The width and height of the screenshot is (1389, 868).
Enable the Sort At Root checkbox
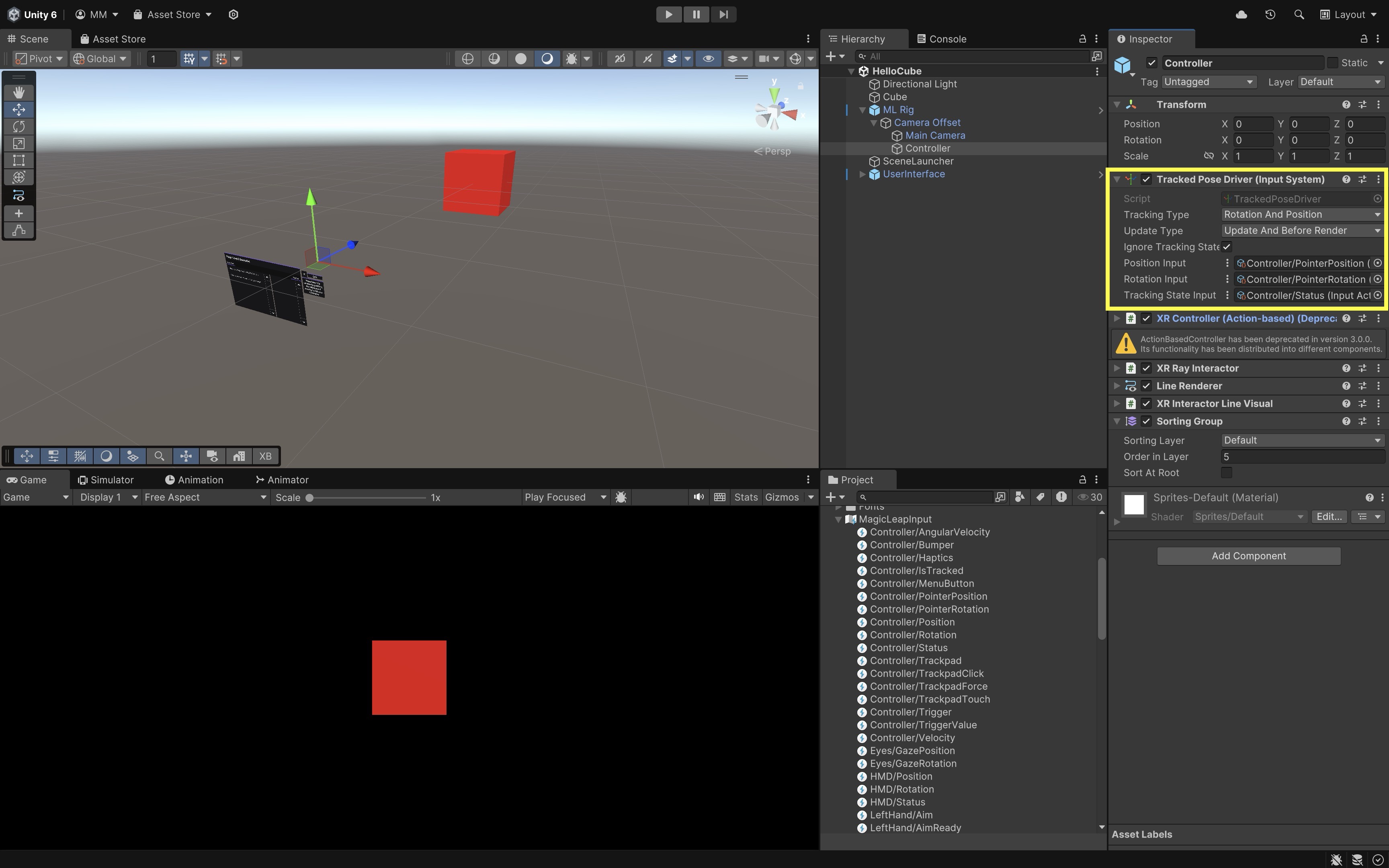(1227, 473)
